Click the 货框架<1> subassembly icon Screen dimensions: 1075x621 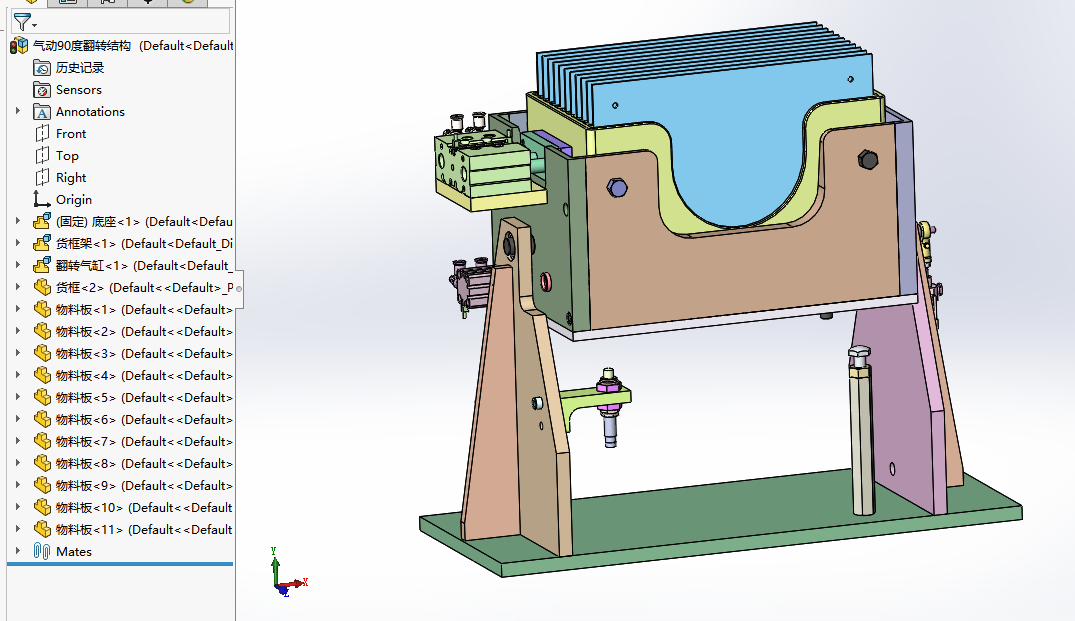tap(42, 243)
